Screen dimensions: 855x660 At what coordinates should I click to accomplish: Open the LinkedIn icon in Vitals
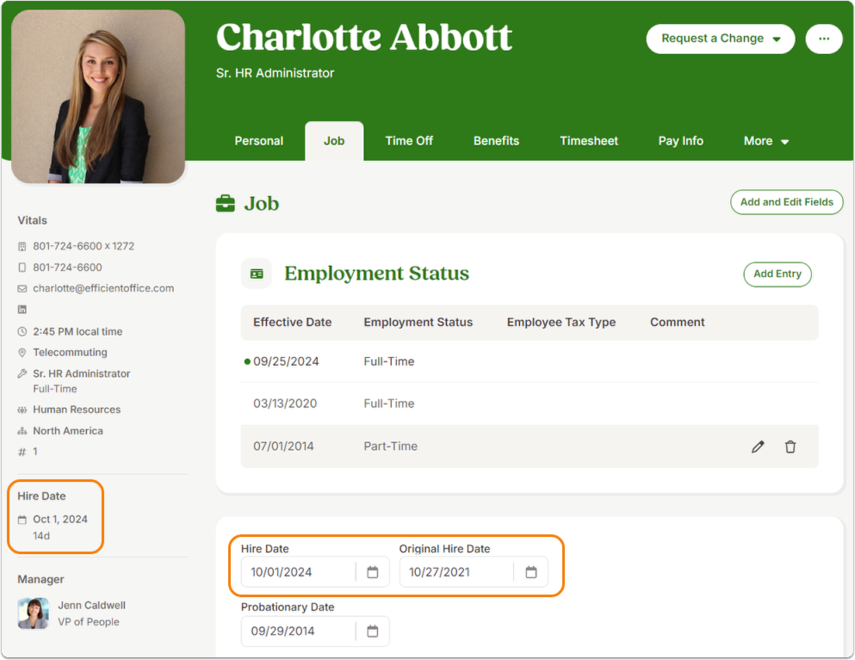point(22,309)
